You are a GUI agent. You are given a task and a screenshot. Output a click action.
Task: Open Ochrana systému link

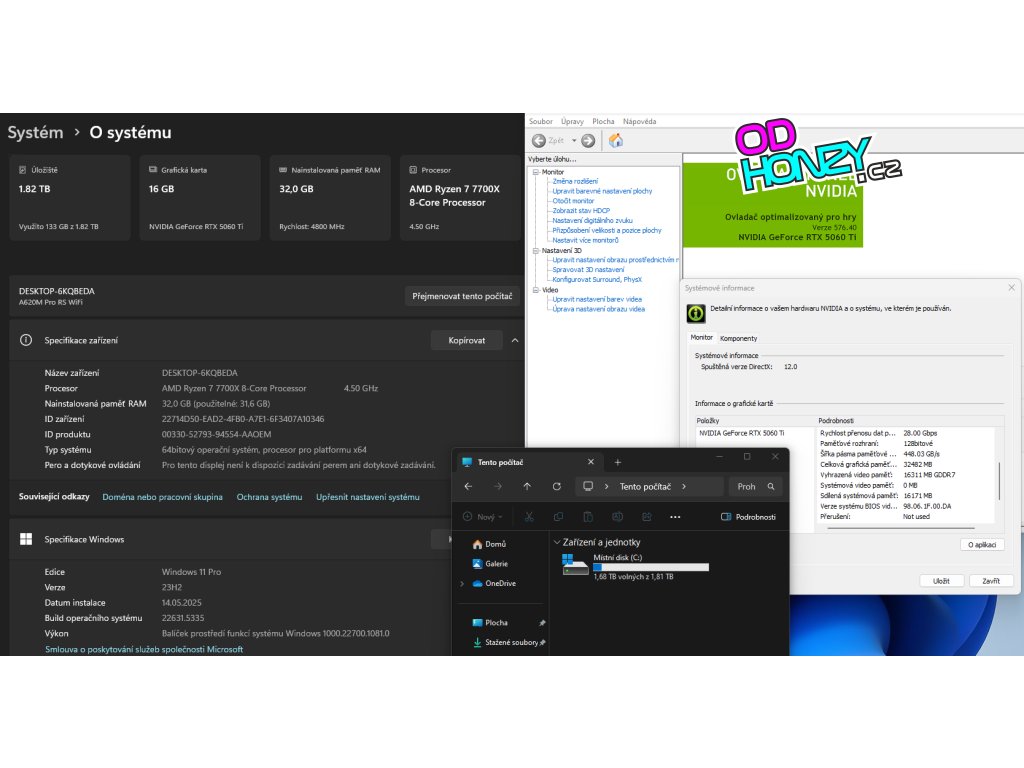click(x=269, y=497)
